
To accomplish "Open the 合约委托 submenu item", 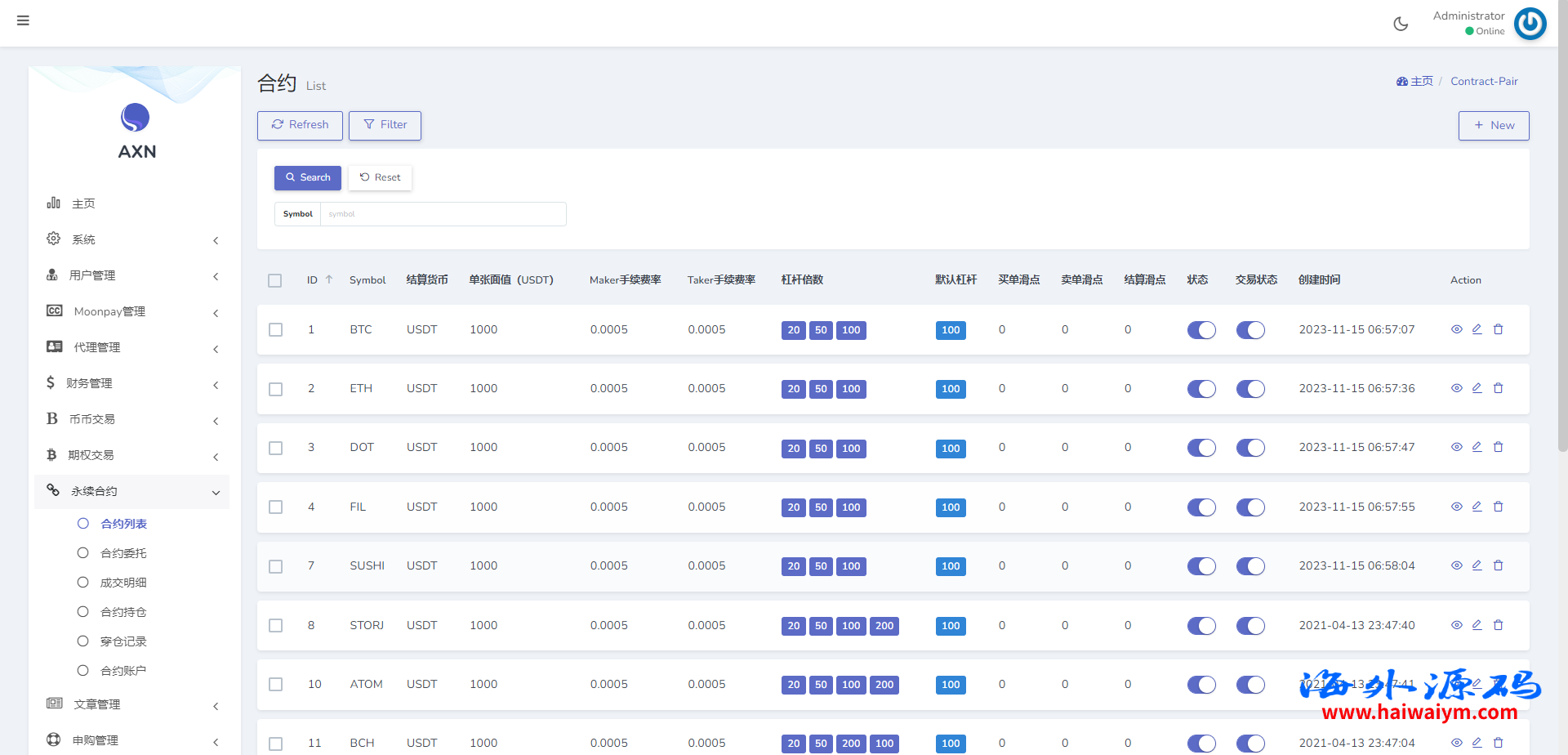I will pos(123,553).
